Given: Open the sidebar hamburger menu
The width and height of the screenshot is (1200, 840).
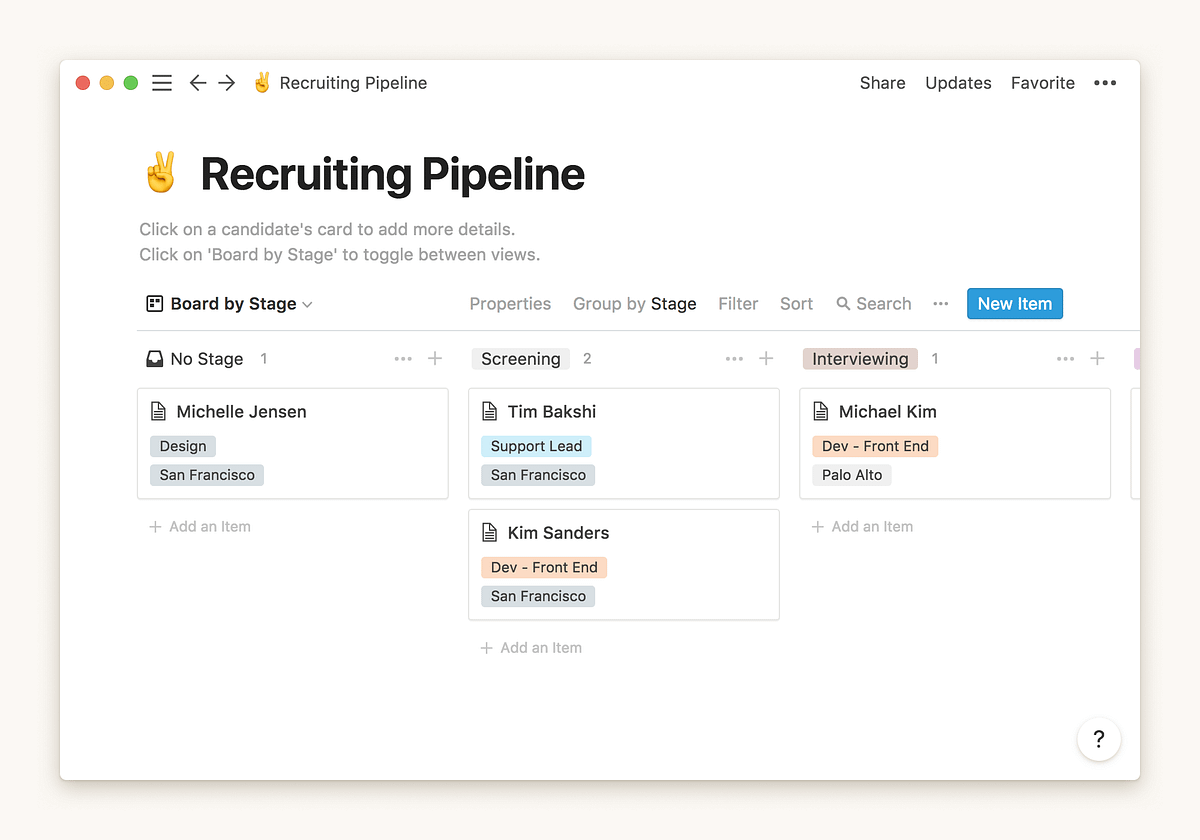Looking at the screenshot, I should 162,83.
